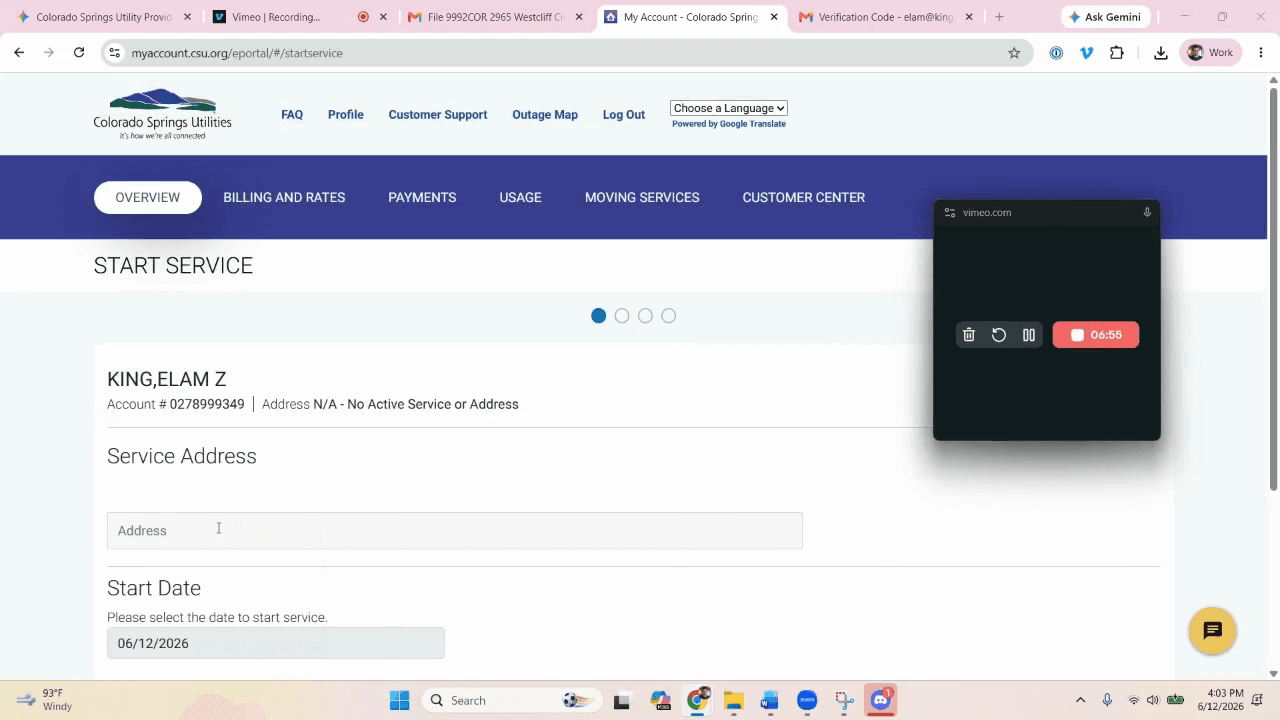Stop the recording at 06:55
Image resolution: width=1280 pixels, height=720 pixels.
pos(1096,335)
